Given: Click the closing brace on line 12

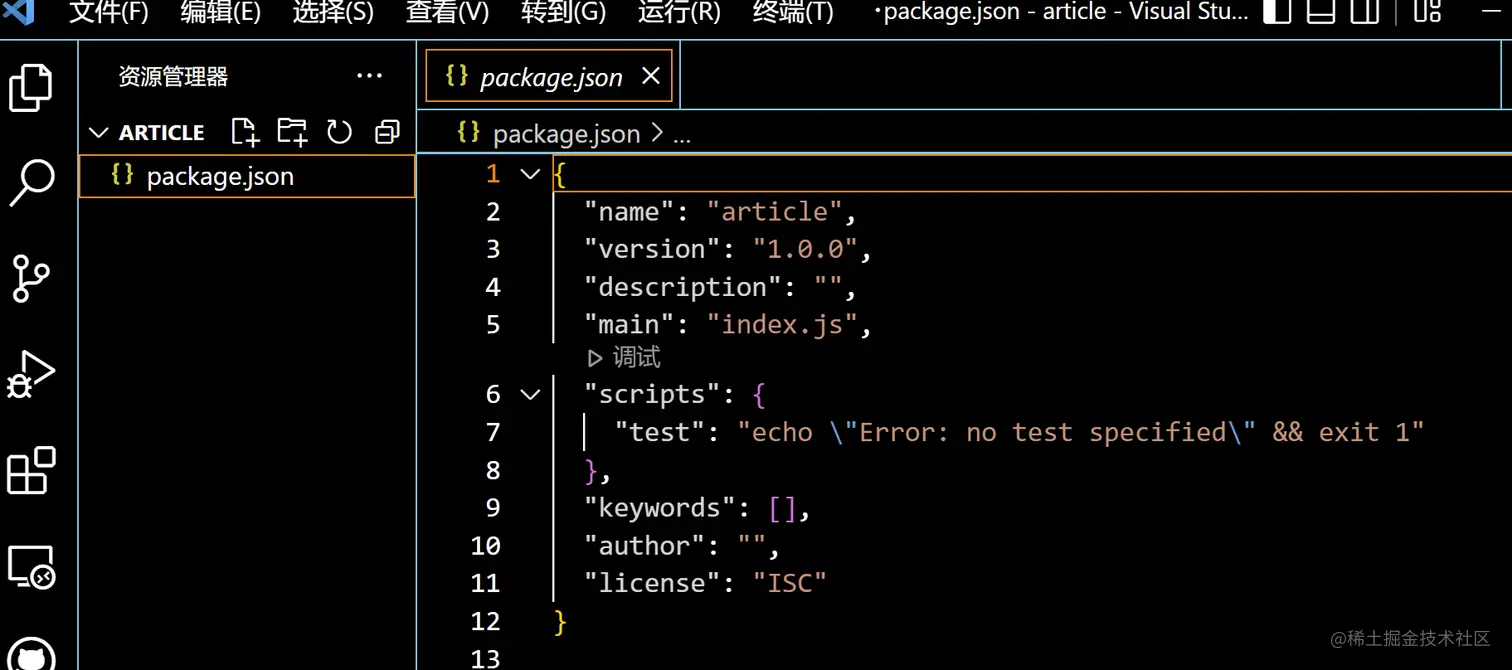Looking at the screenshot, I should click(x=560, y=621).
